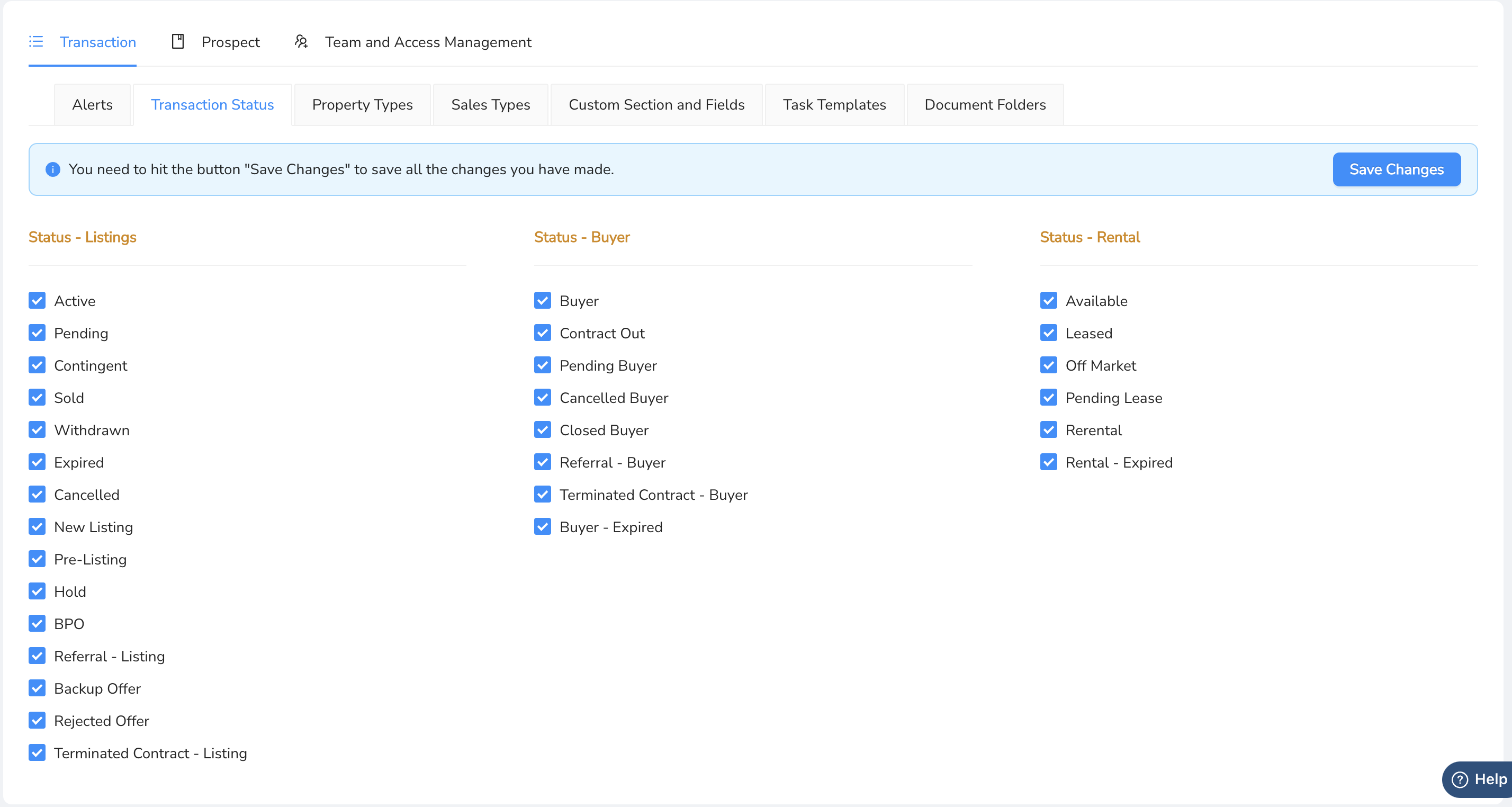The image size is (1512, 807).
Task: Deselect the Rental - Expired checkbox
Action: [1048, 462]
